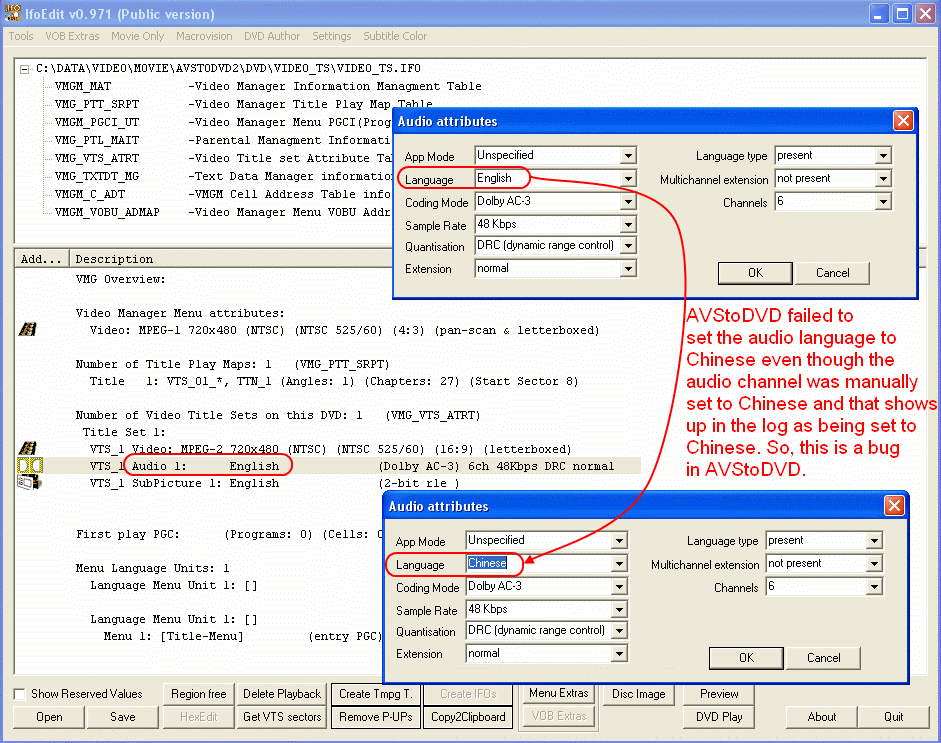The image size is (941, 743).
Task: Click the film icon beside VTS_1 Video row
Action: point(28,448)
